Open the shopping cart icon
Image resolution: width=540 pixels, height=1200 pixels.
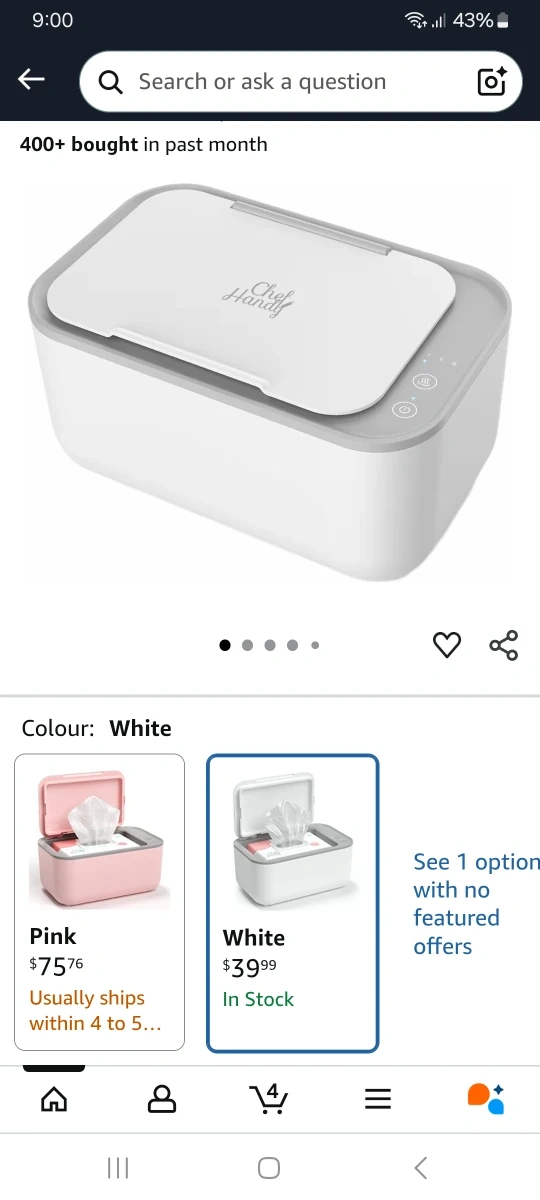click(269, 1099)
